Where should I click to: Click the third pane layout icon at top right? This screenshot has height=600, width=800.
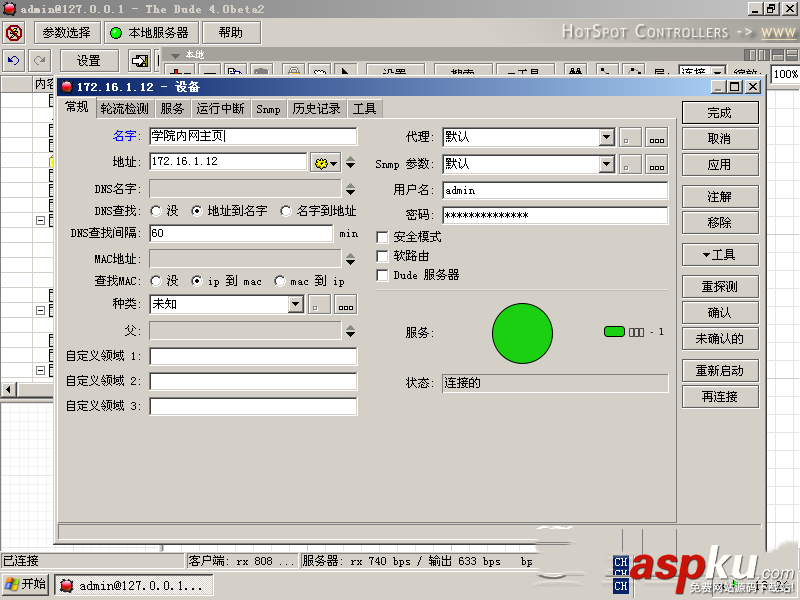[778, 55]
